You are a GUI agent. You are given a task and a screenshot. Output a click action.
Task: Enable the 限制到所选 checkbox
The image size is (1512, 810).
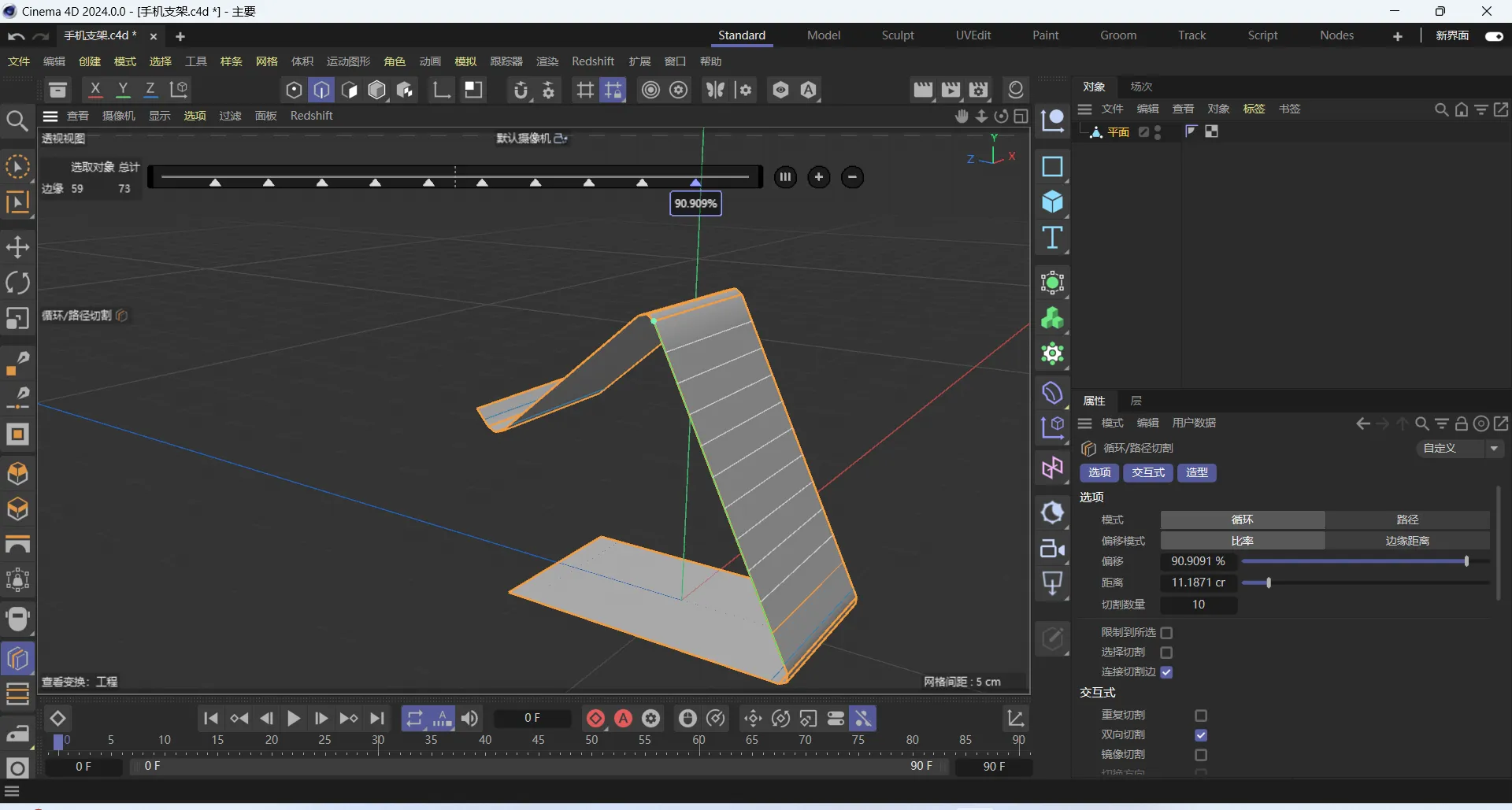pyautogui.click(x=1166, y=633)
